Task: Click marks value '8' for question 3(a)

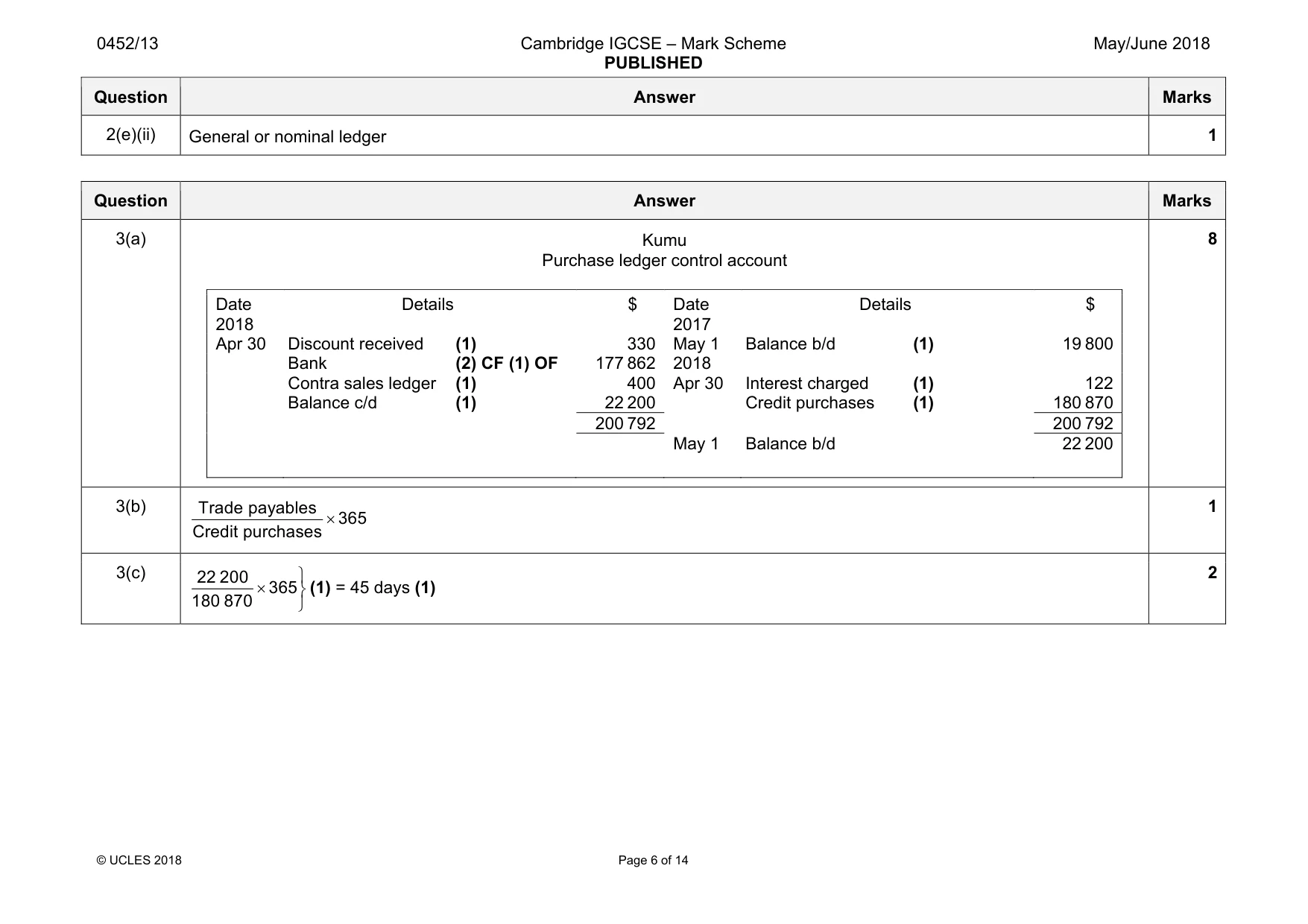Action: 1212,239
